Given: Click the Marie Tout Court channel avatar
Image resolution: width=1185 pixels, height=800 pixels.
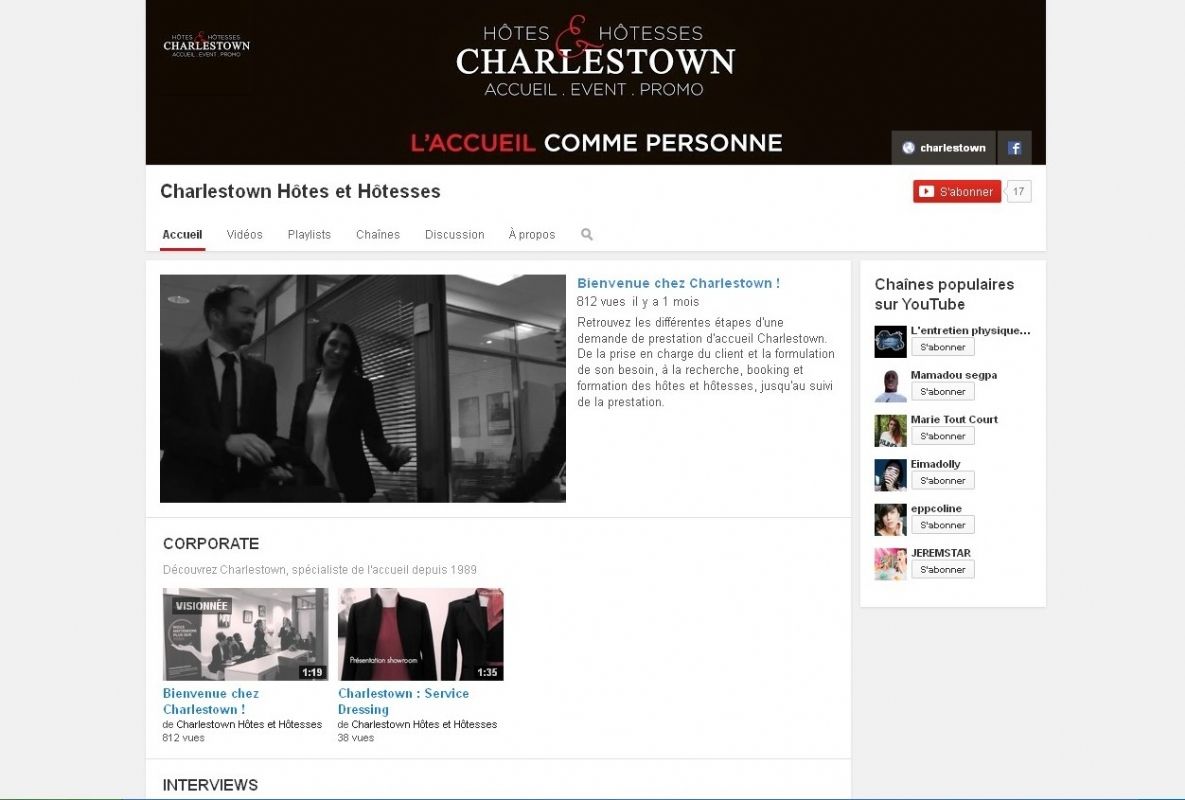Looking at the screenshot, I should coord(890,431).
